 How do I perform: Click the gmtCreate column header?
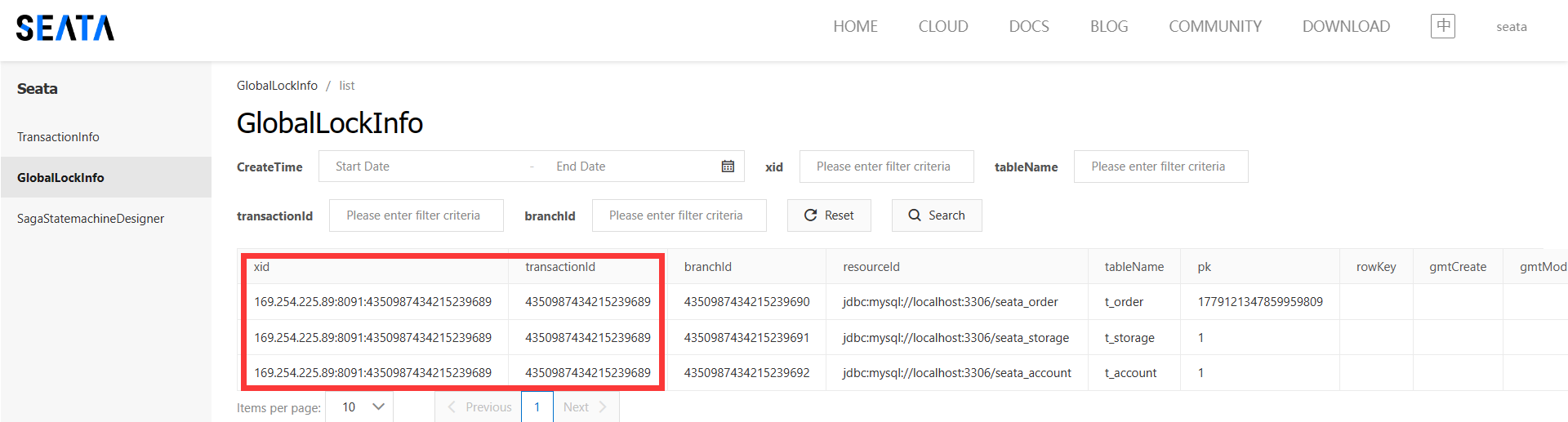coord(1458,267)
